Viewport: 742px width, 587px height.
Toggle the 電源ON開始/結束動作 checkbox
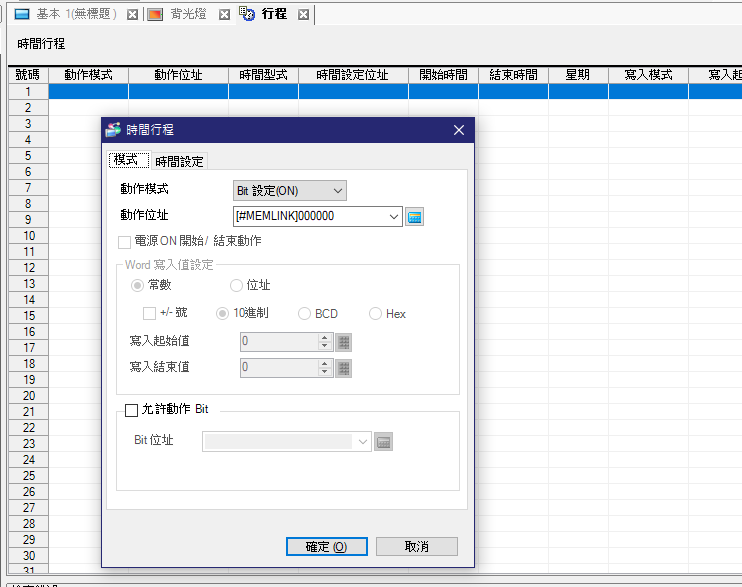pyautogui.click(x=125, y=241)
